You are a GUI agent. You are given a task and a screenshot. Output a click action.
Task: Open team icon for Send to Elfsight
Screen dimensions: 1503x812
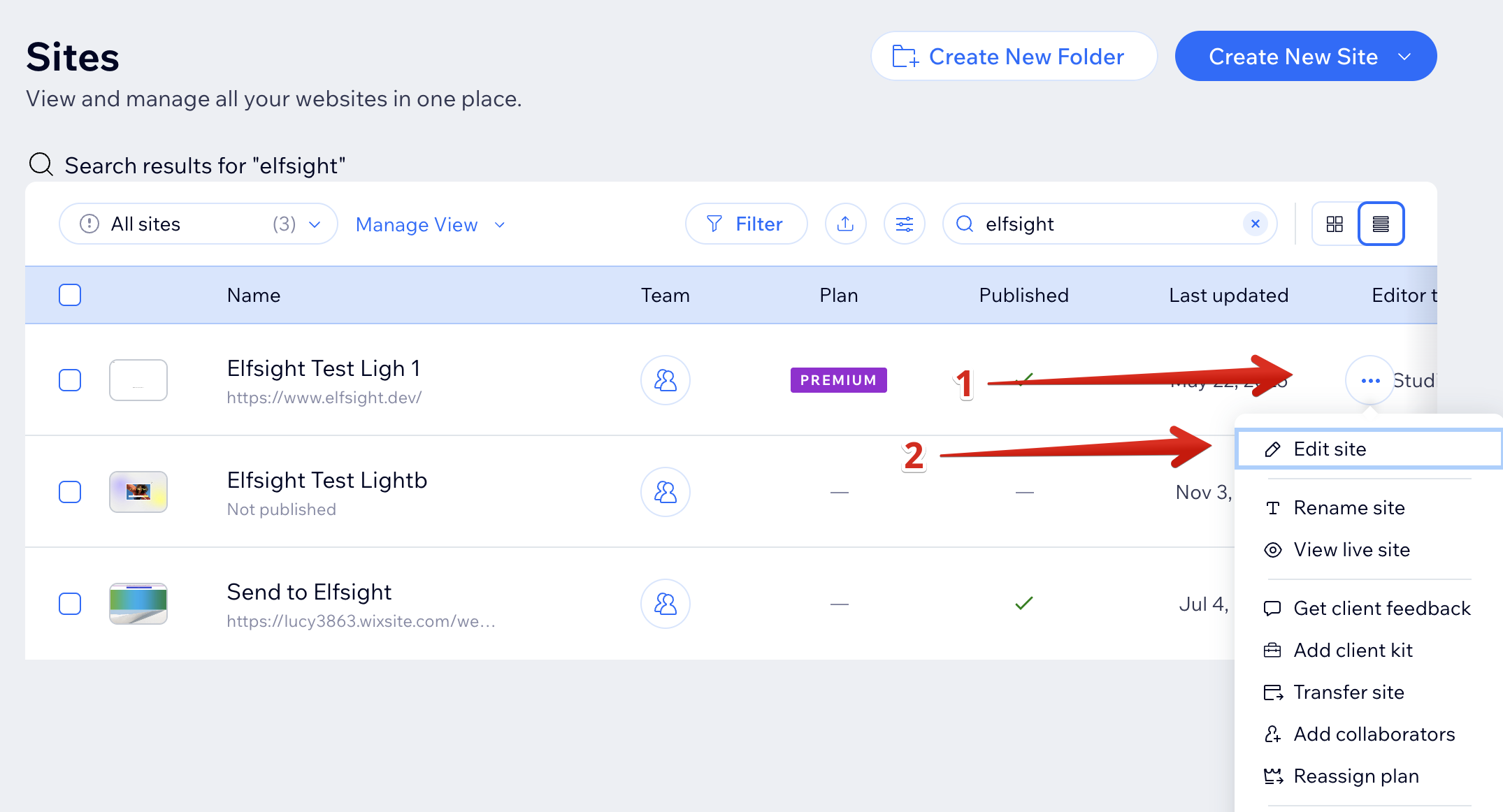click(666, 604)
